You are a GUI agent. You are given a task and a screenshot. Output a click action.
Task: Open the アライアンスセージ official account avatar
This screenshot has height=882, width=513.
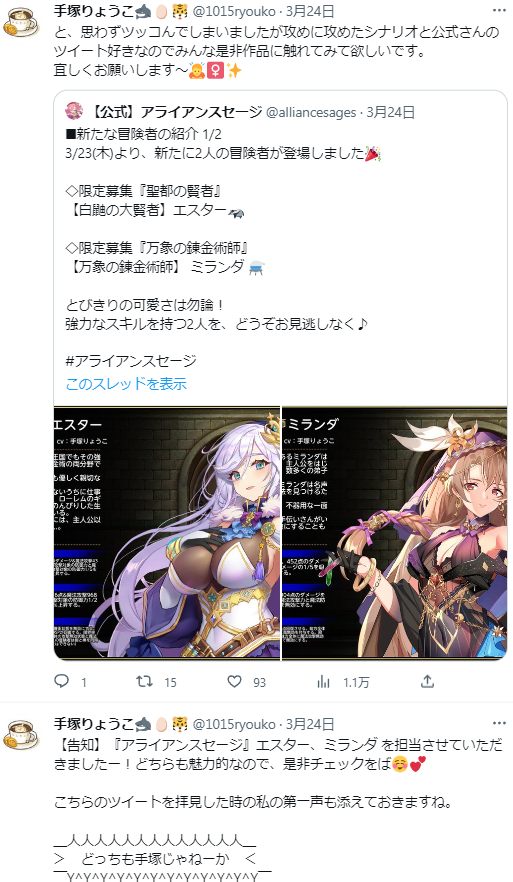click(74, 111)
